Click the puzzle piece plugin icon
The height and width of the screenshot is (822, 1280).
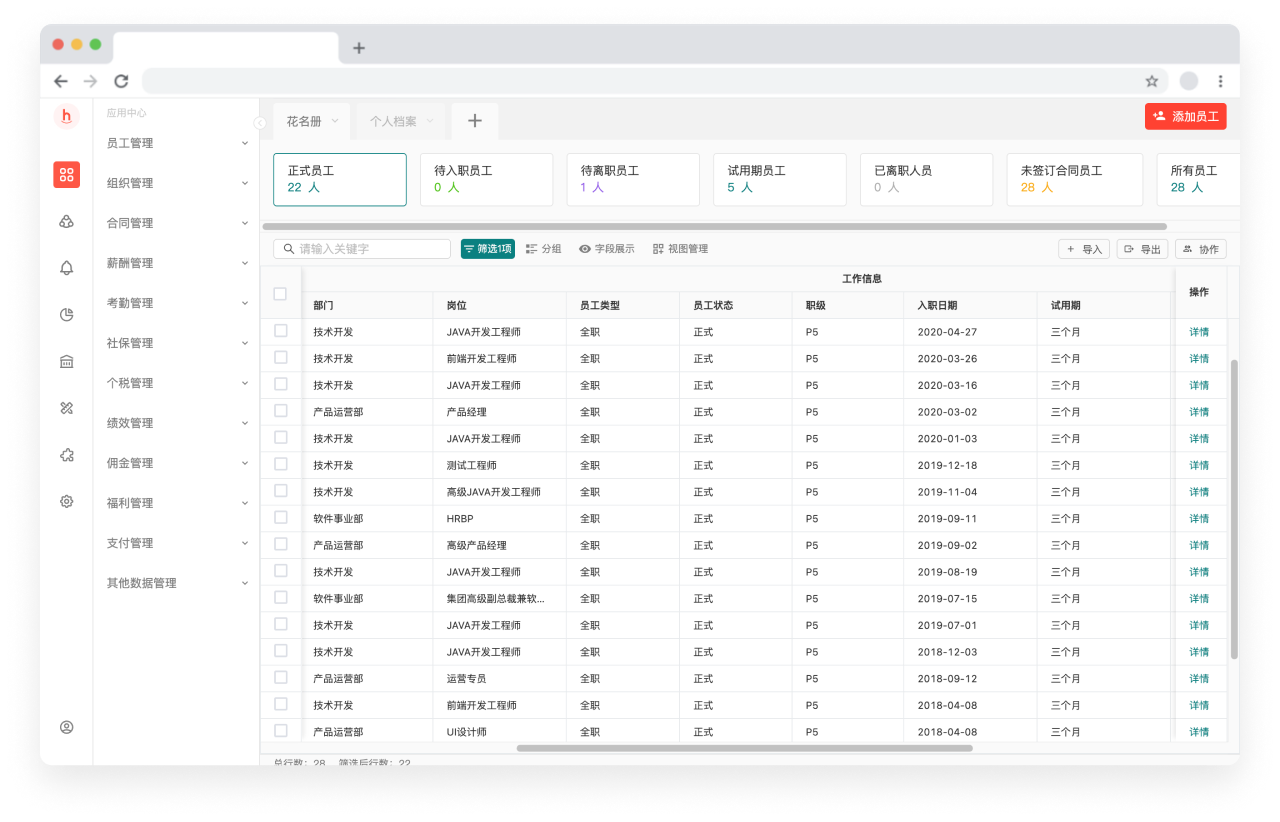67,455
